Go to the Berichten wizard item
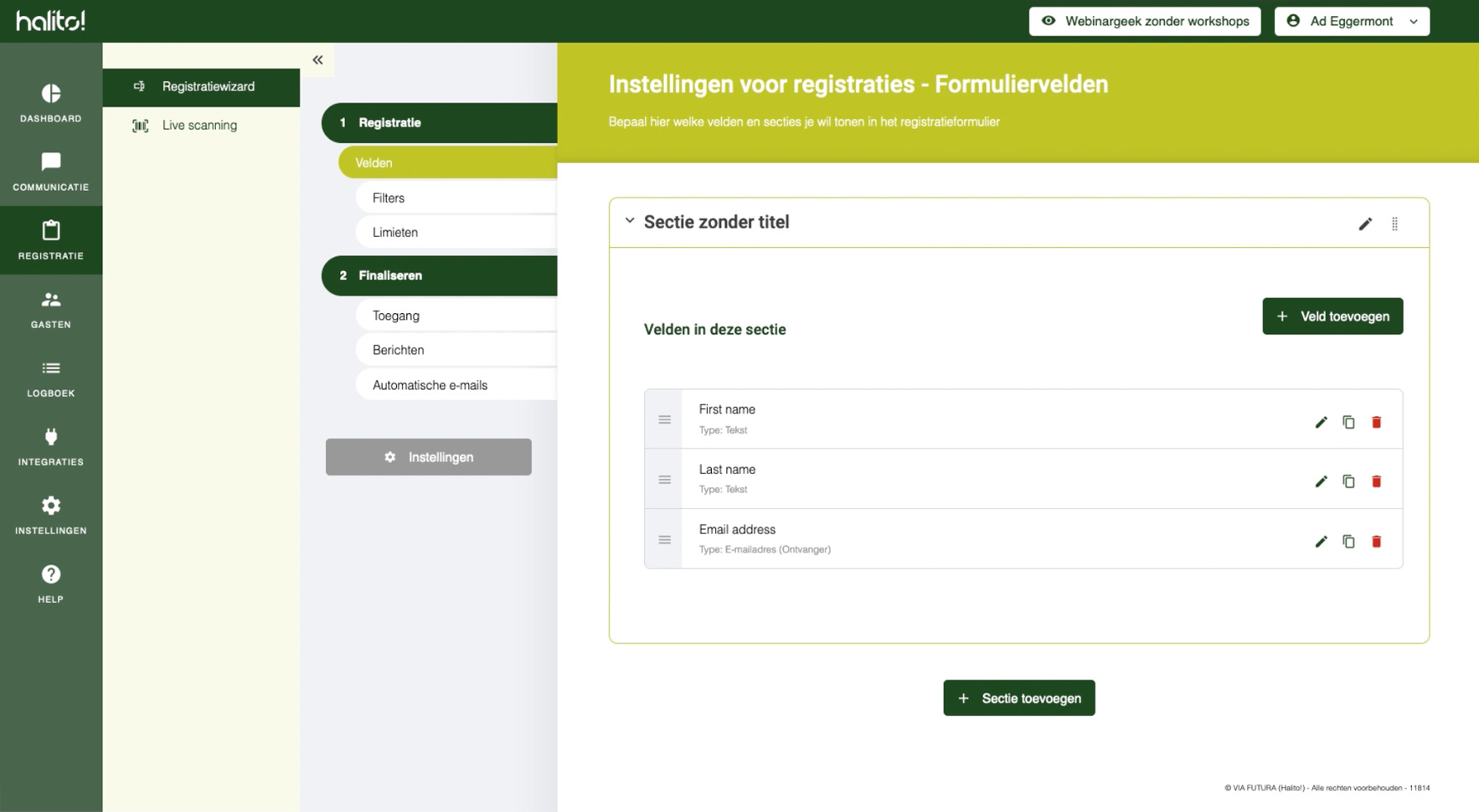This screenshot has height=812, width=1479. point(456,350)
